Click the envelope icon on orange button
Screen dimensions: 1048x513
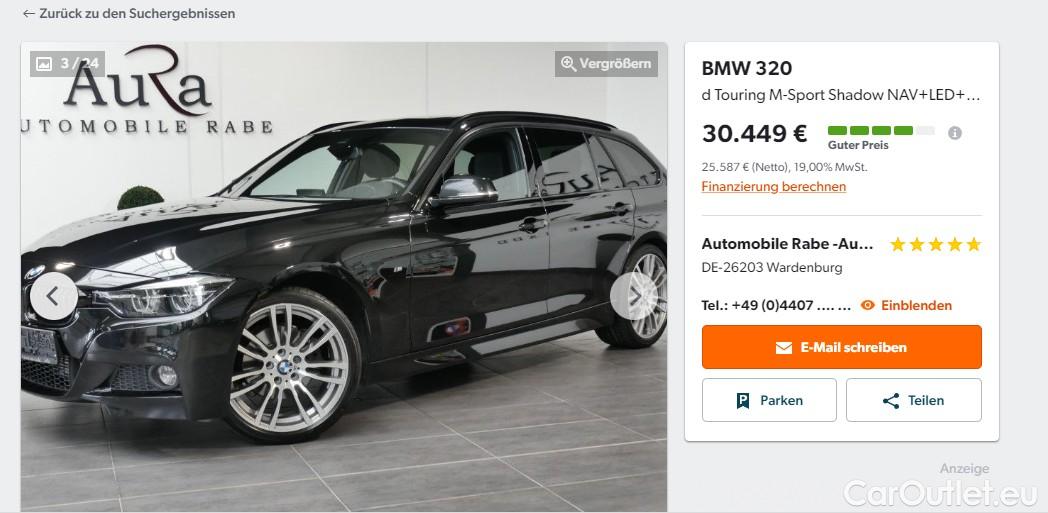click(783, 347)
